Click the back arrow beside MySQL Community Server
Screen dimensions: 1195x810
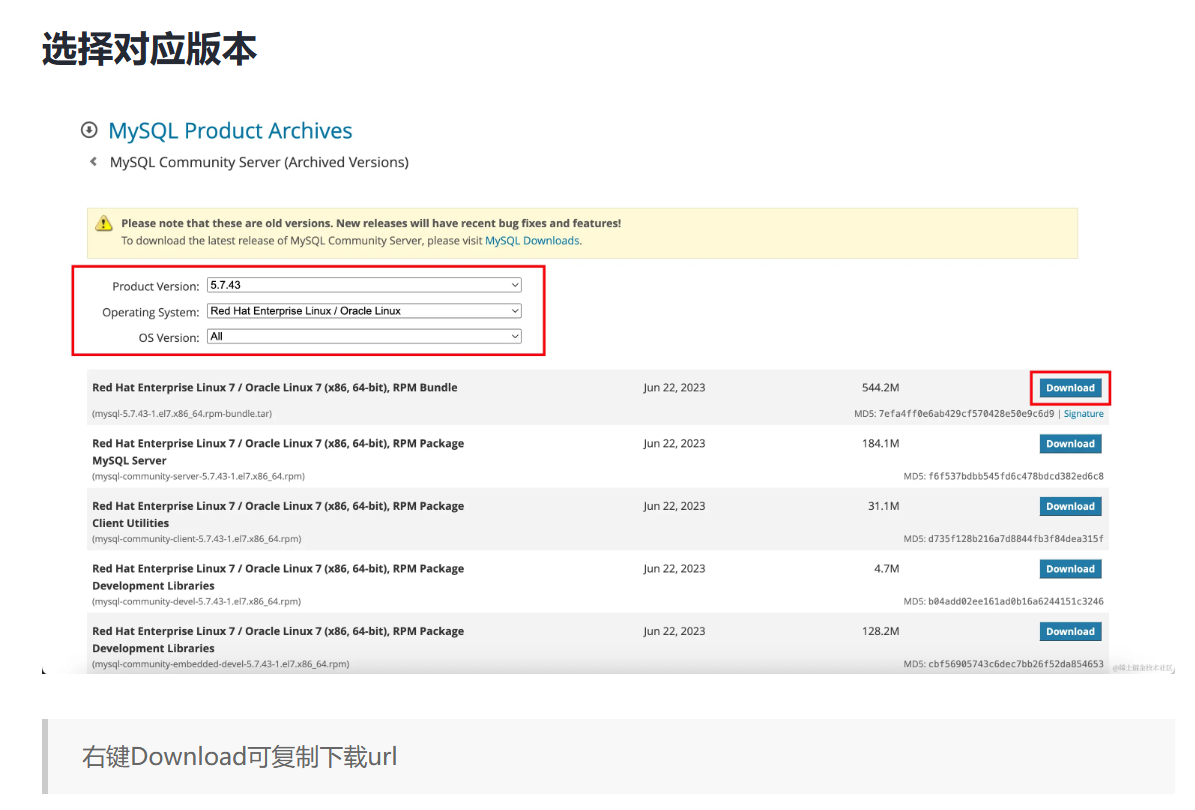93,161
